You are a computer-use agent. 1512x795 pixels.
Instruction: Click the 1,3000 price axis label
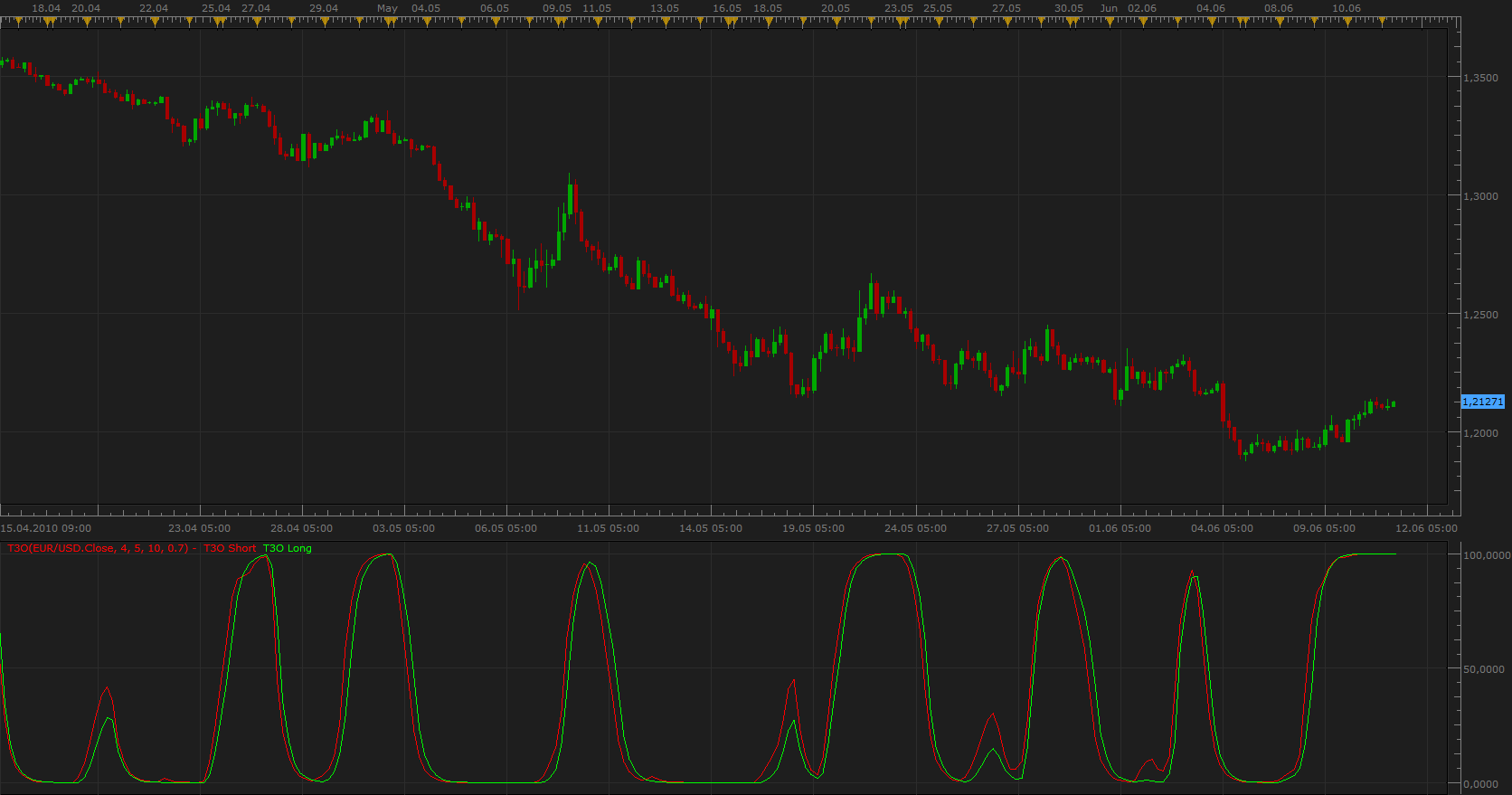(x=1480, y=196)
